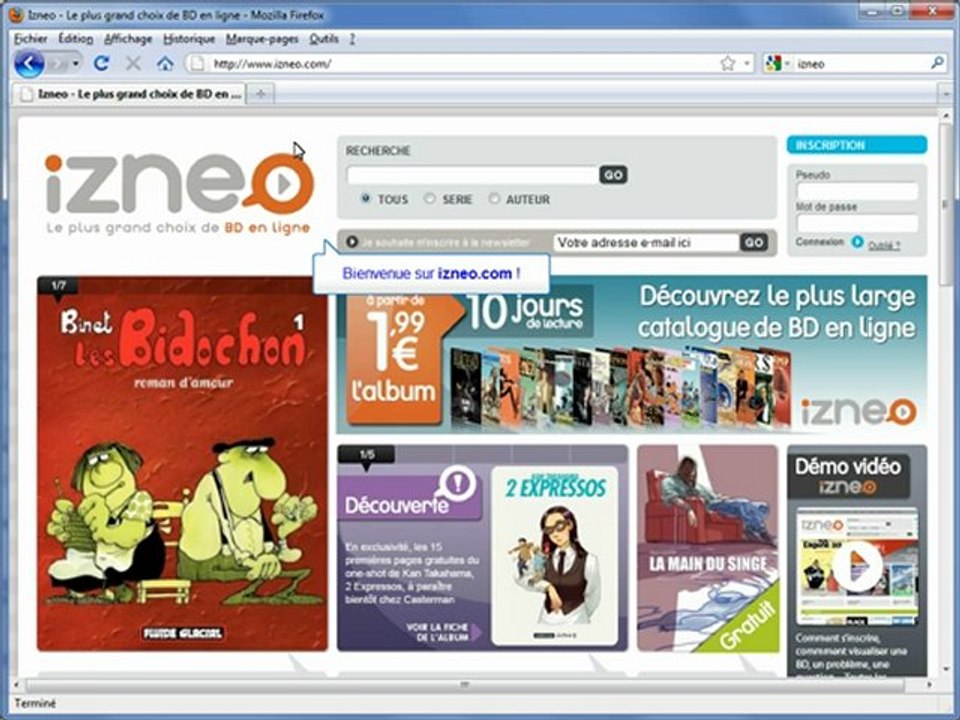The image size is (960, 720).
Task: Open the search engine chooser dropdown
Action: [x=787, y=64]
